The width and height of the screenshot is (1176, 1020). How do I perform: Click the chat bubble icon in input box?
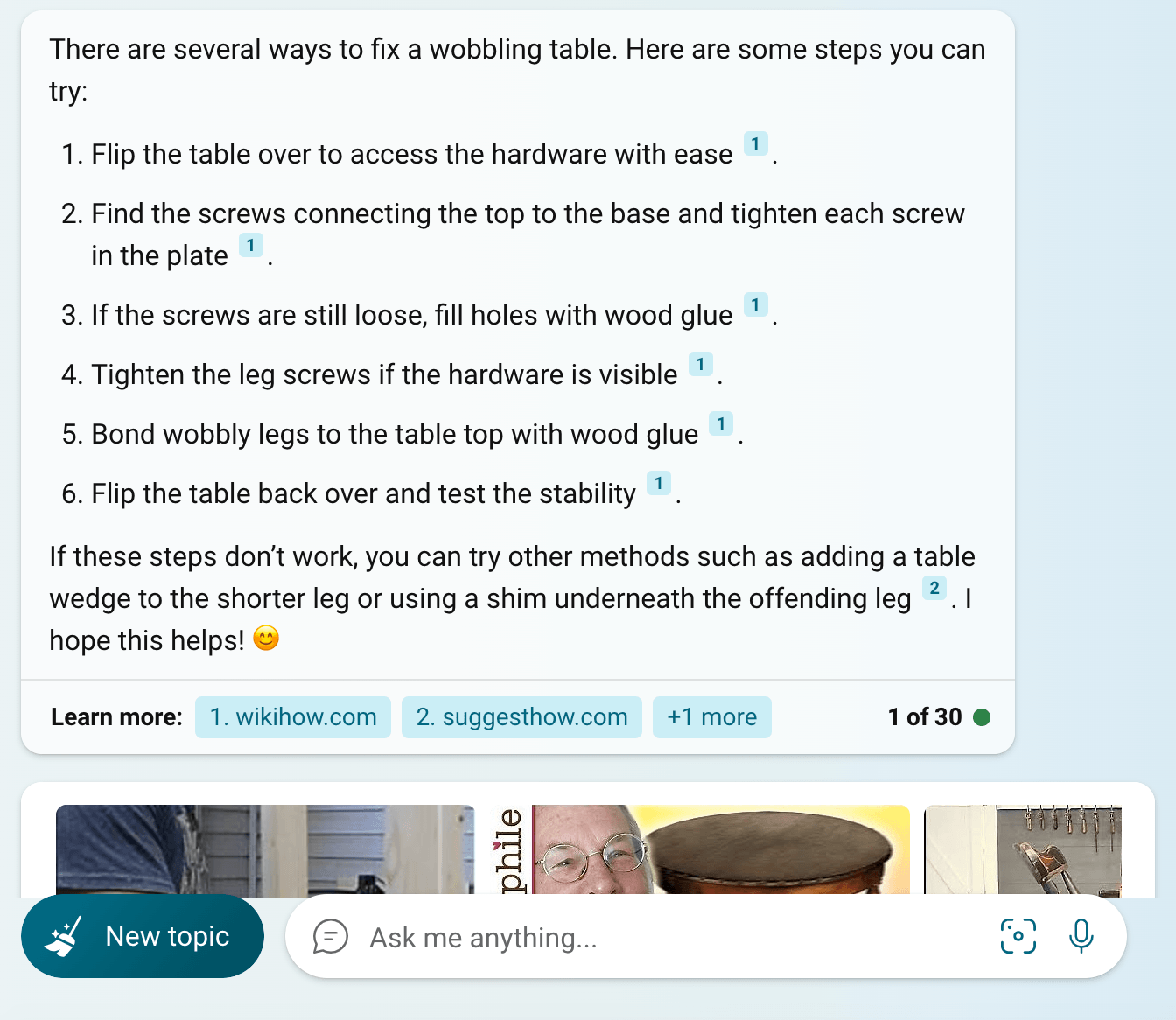pos(331,937)
